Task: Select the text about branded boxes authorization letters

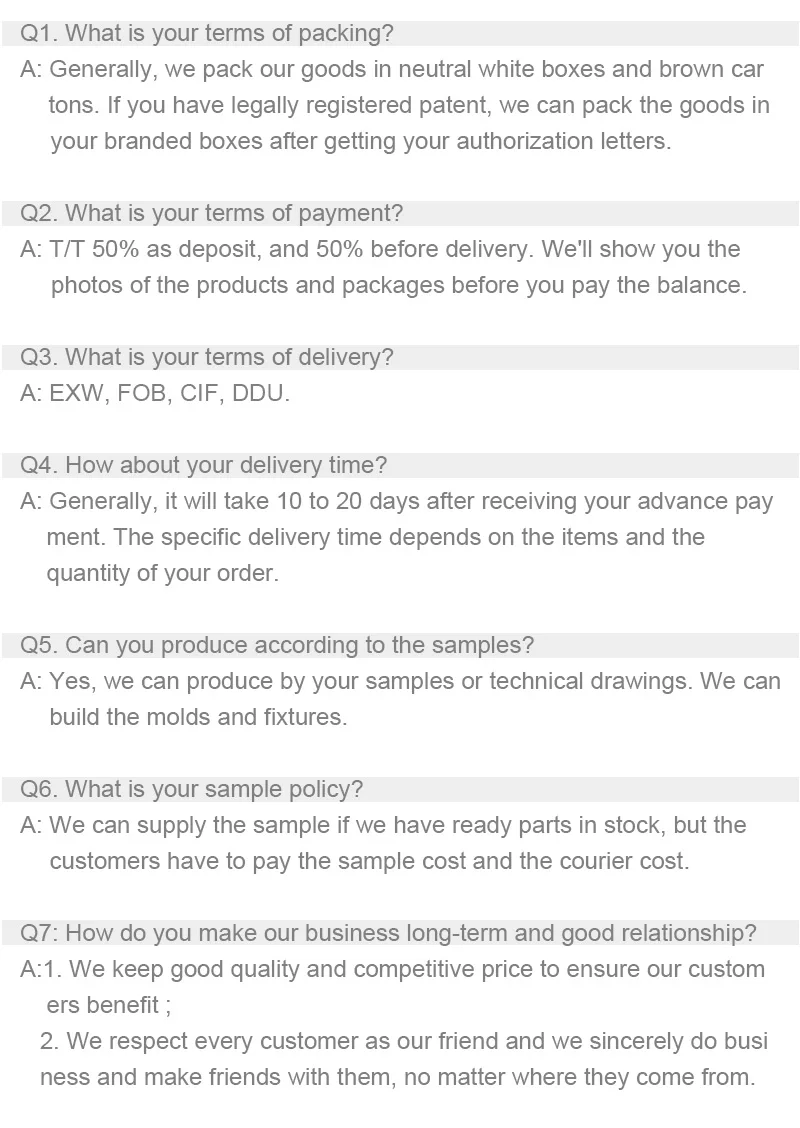Action: [x=360, y=142]
